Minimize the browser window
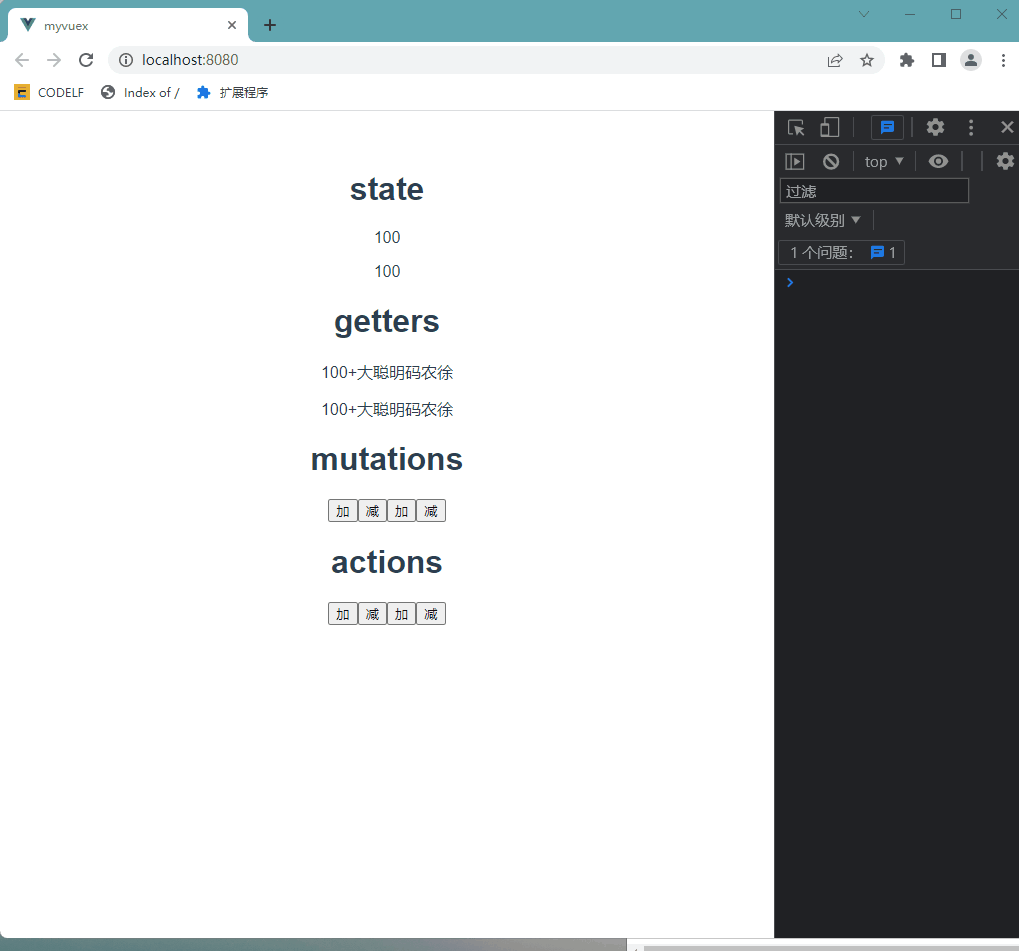This screenshot has width=1019, height=951. pos(910,14)
